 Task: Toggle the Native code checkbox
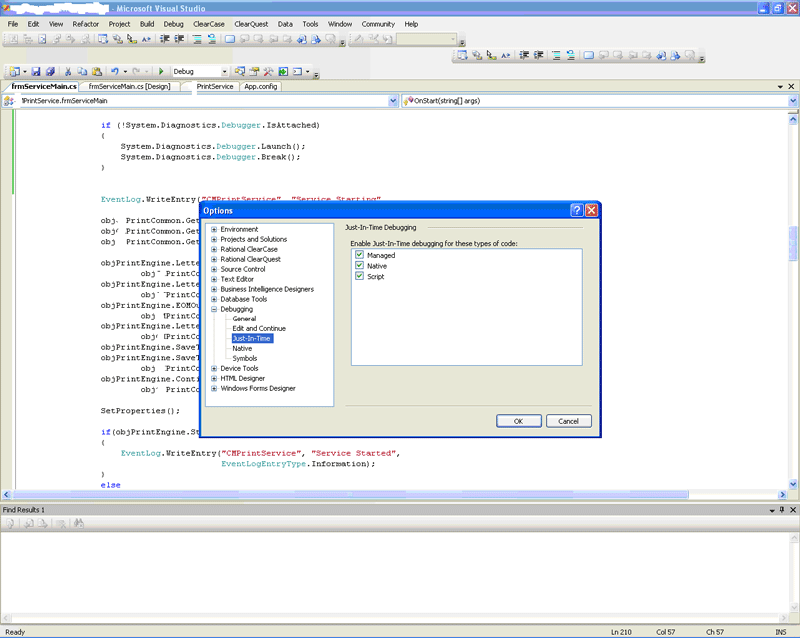click(359, 266)
